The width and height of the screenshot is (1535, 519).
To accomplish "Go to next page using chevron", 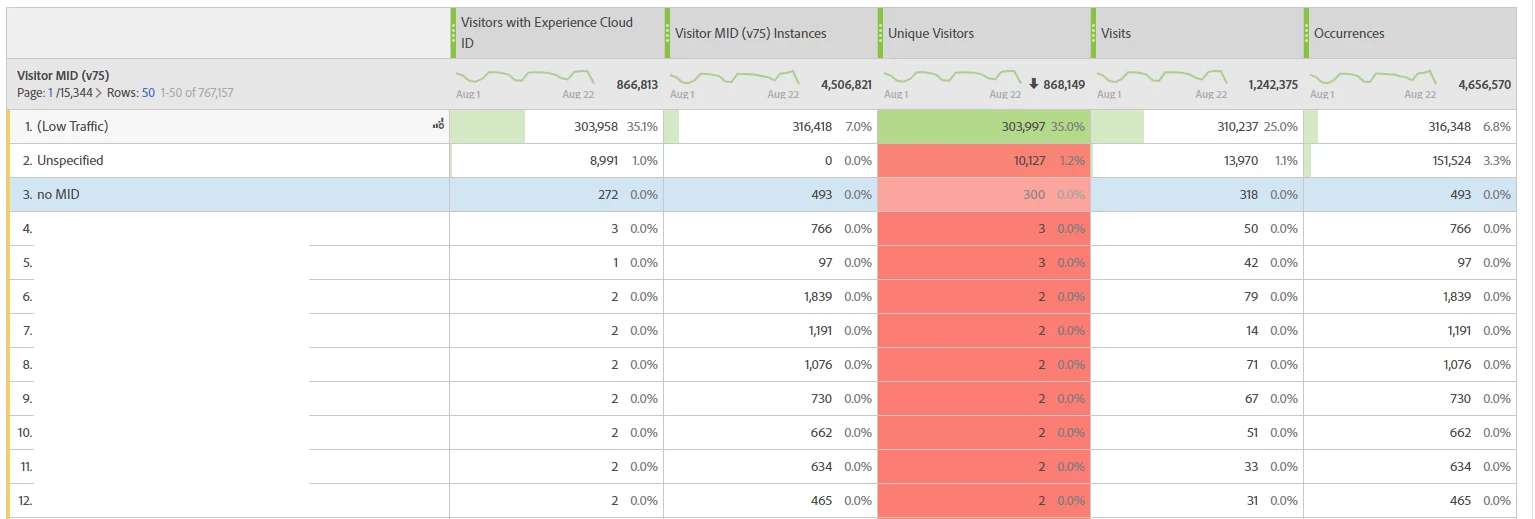I will click(x=99, y=93).
